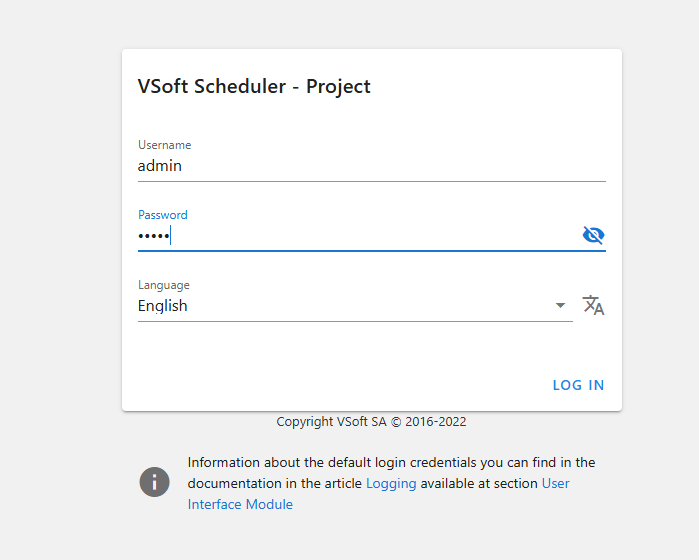699x560 pixels.
Task: Click the Username field containing admin
Action: tap(371, 166)
